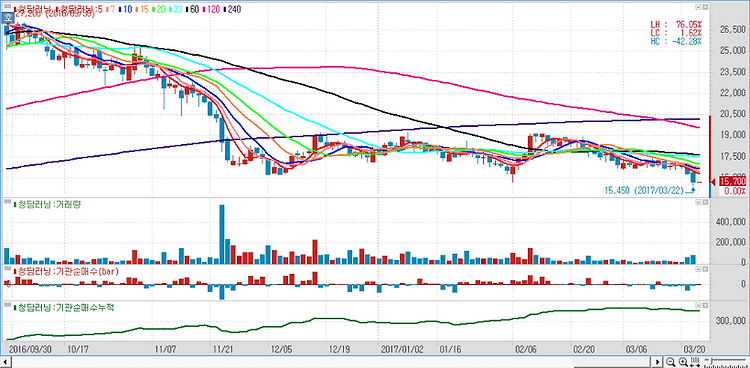Image resolution: width=750 pixels, height=368 pixels.
Task: Minimize the 기관순매수(bar) pane
Action: (x=698, y=270)
